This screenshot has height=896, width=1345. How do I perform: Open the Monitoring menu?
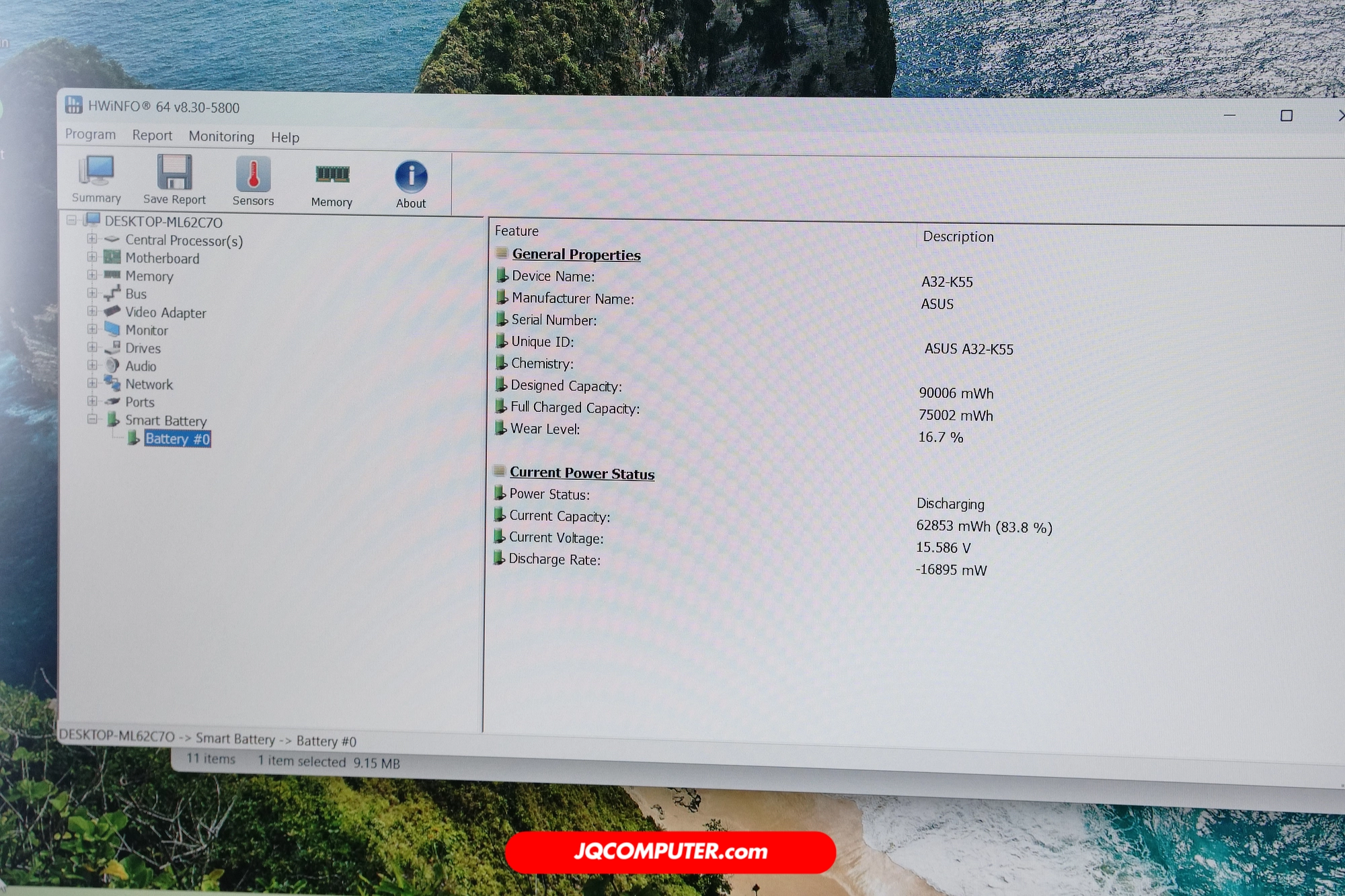click(x=221, y=136)
